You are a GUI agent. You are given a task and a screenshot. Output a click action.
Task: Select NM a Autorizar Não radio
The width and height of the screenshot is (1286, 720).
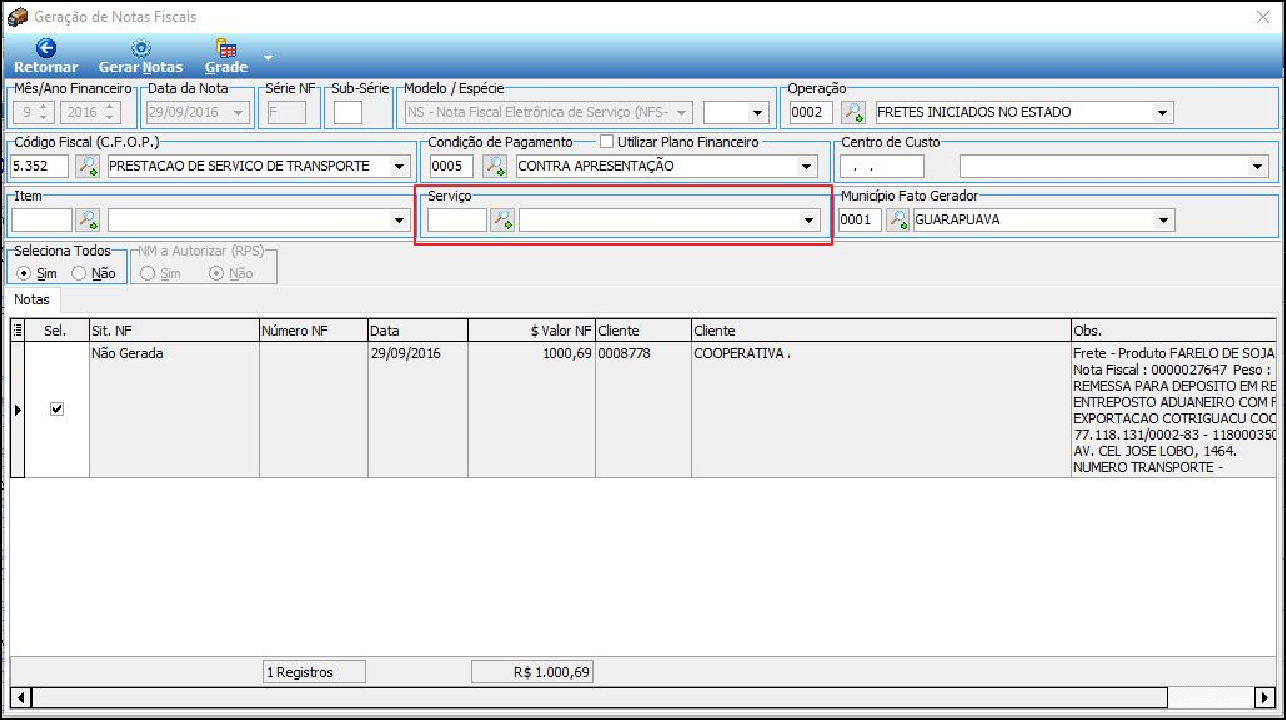click(216, 273)
